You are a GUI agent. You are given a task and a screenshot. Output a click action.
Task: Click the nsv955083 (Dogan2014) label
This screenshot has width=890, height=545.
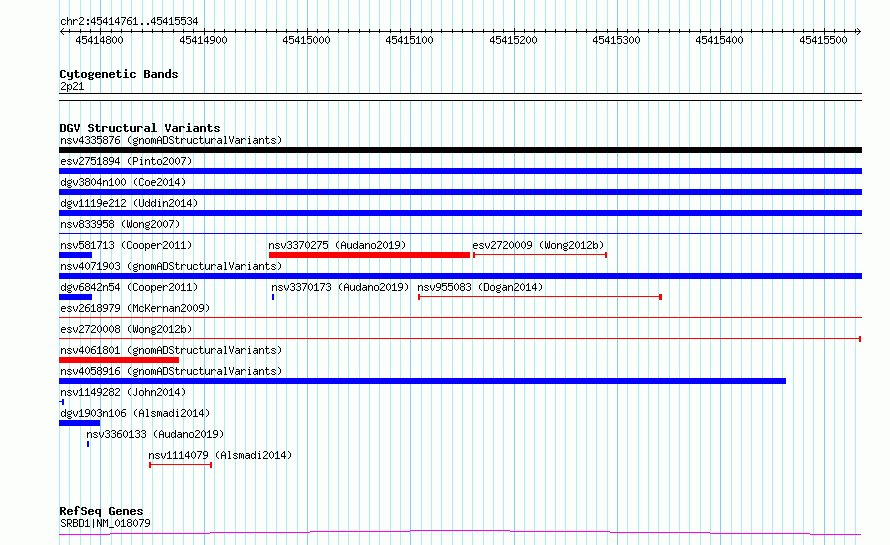point(480,287)
